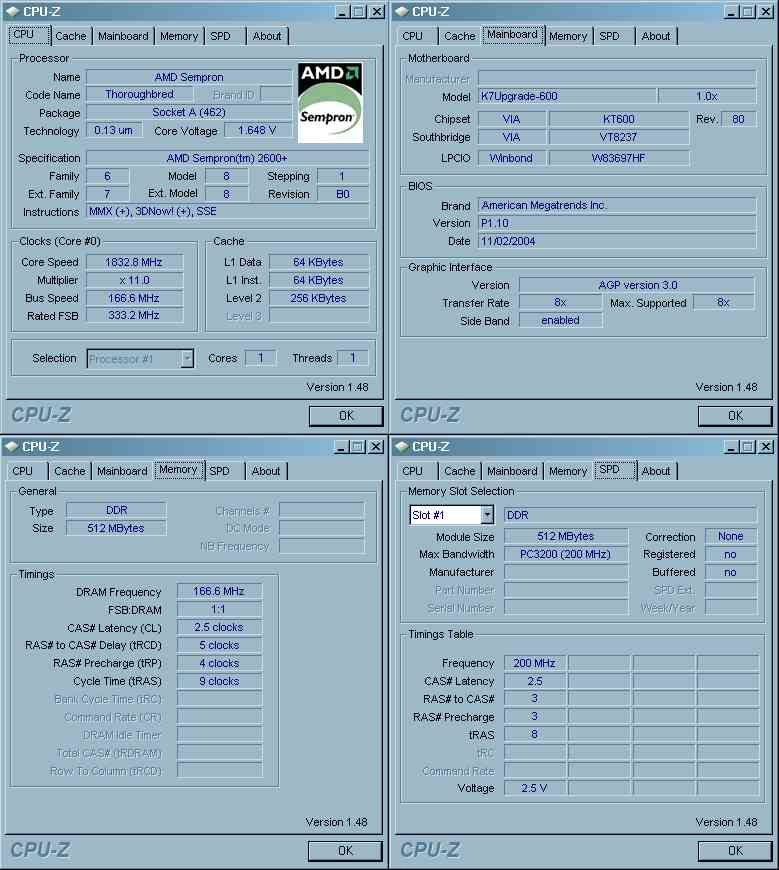Switch to Memory tab in CPU window
Image resolution: width=779 pixels, height=870 pixels.
coord(179,36)
